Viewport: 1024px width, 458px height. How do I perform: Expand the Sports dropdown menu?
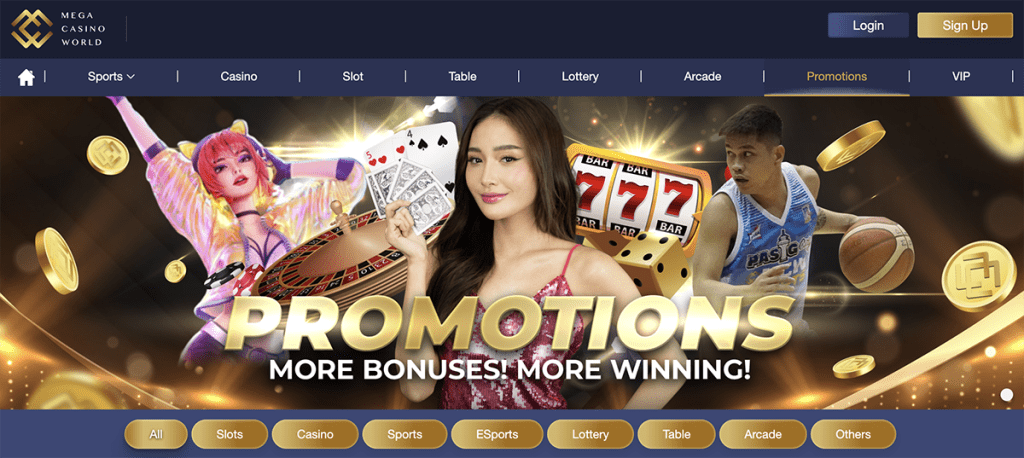click(x=111, y=76)
